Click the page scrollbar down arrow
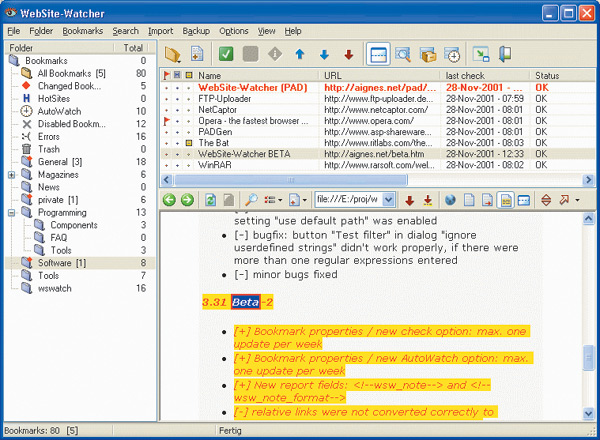 [588, 413]
